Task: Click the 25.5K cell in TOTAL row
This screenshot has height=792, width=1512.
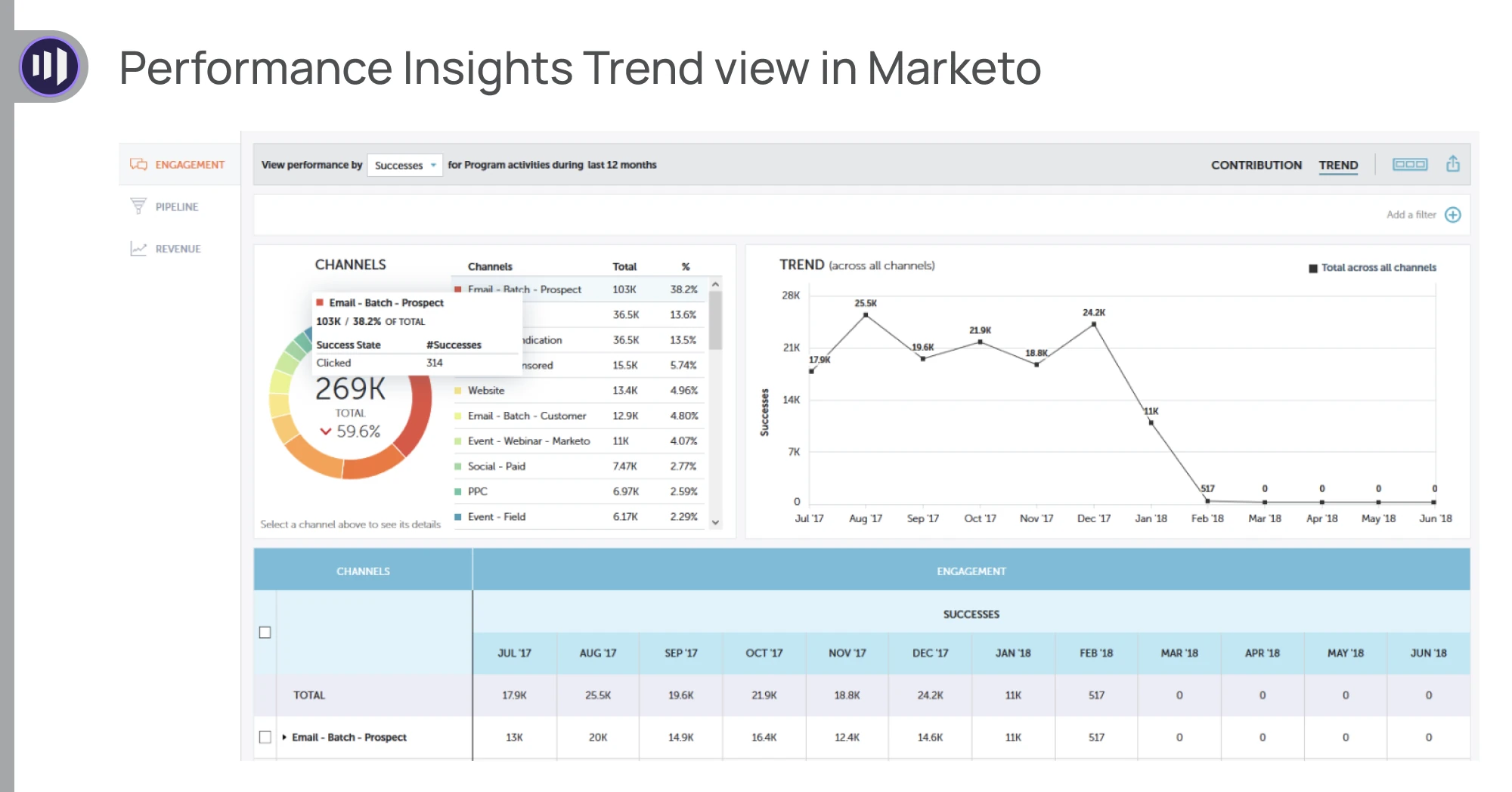Action: point(597,695)
